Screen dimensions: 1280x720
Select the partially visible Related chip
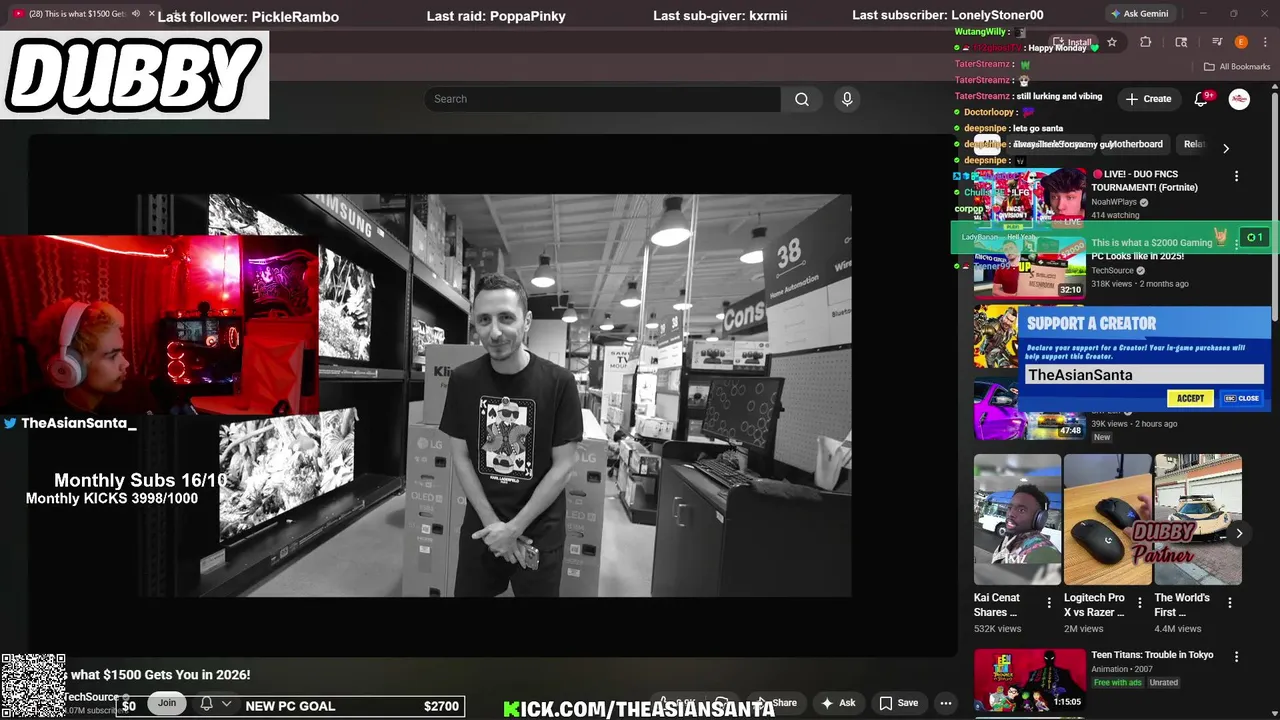point(1192,144)
